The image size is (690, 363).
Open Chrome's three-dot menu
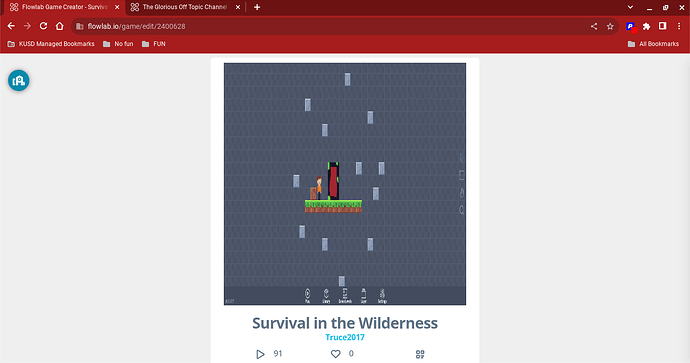tap(679, 26)
